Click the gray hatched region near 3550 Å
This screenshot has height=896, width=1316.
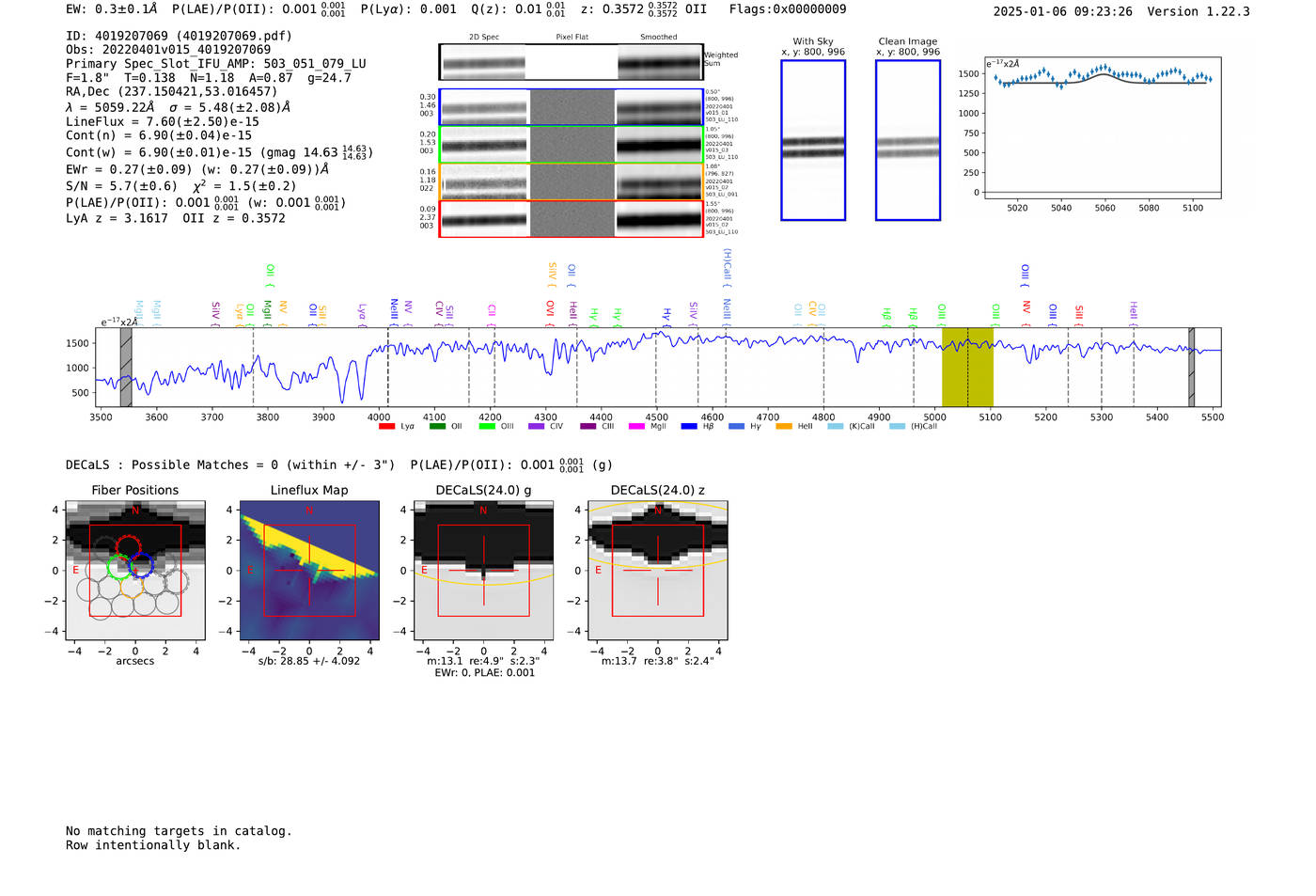coord(126,368)
